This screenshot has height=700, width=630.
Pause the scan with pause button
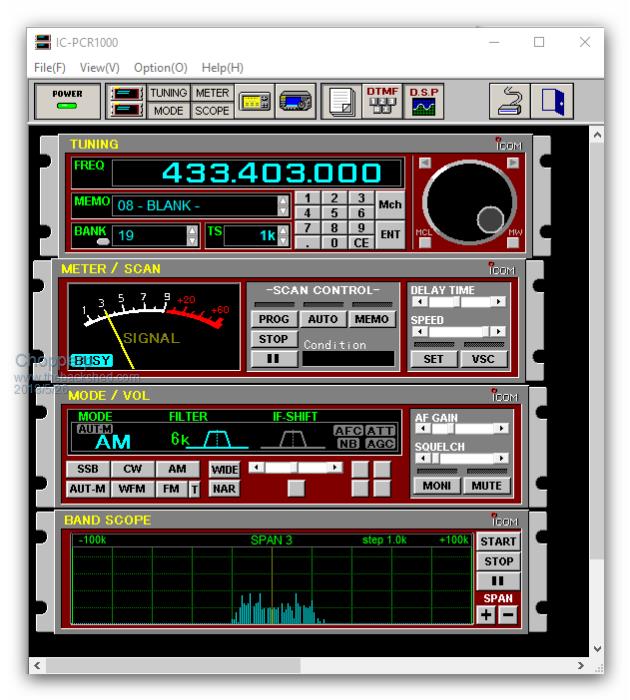pos(274,359)
